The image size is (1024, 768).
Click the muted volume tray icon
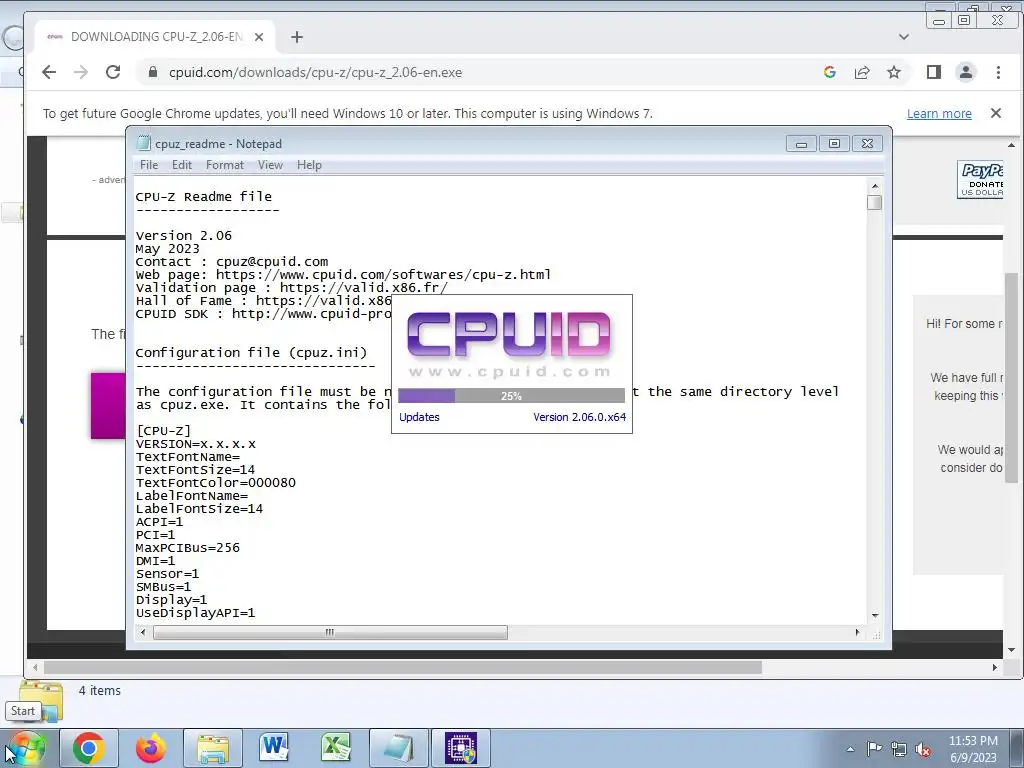pos(923,749)
